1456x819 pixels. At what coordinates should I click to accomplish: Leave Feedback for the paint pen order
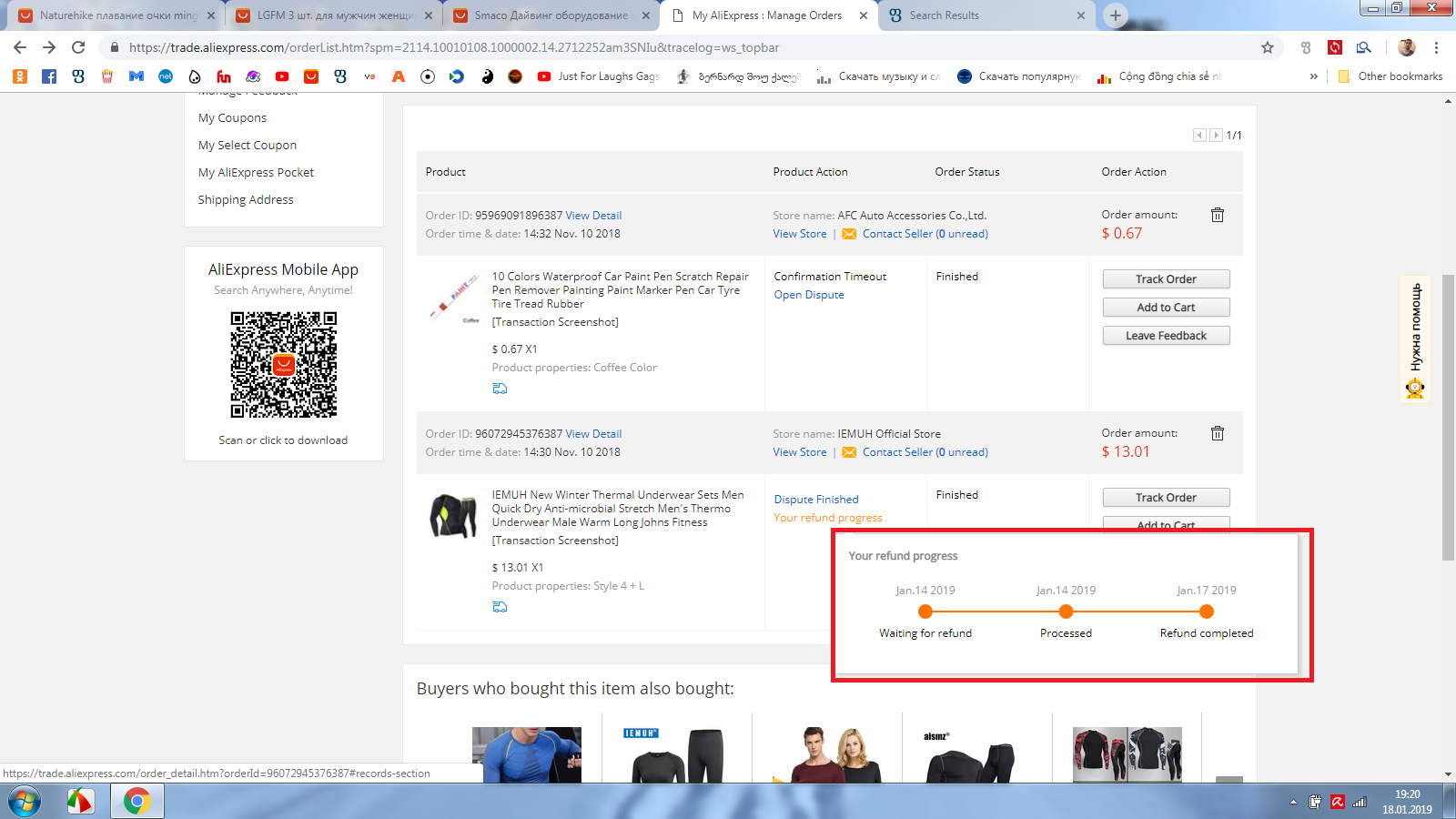coord(1166,336)
